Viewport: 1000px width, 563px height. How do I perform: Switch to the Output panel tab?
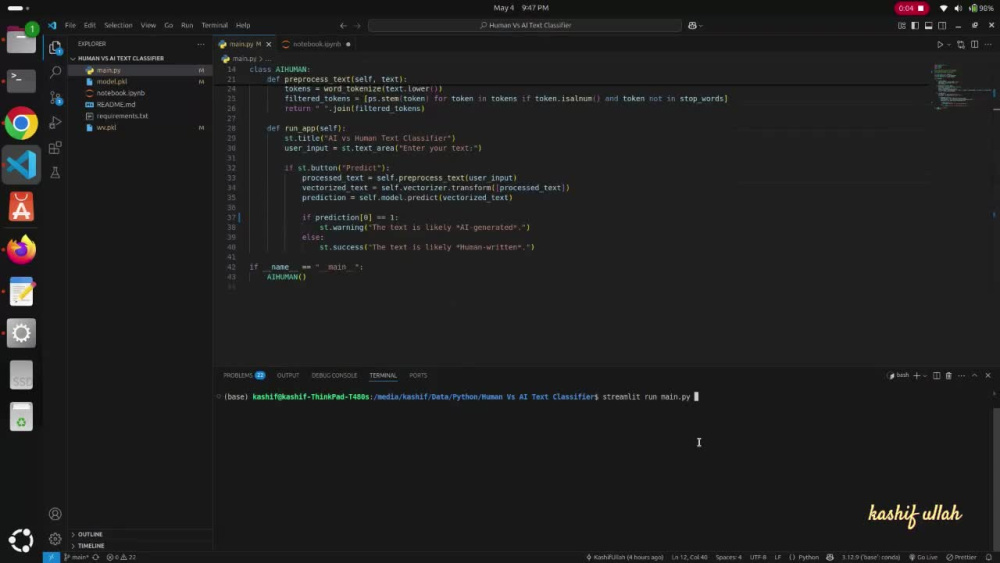click(288, 376)
